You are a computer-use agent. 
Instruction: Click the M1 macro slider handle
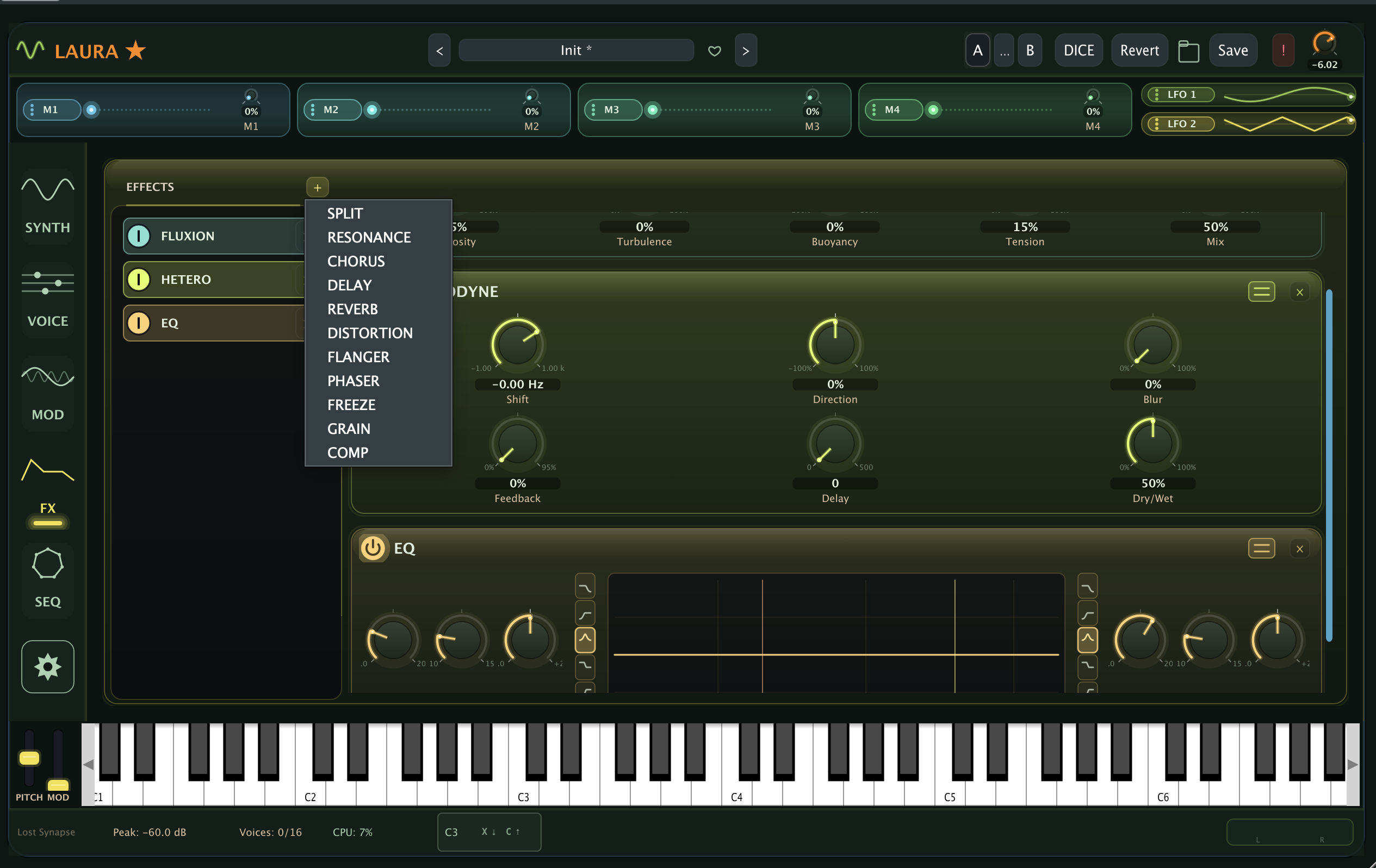coord(91,109)
